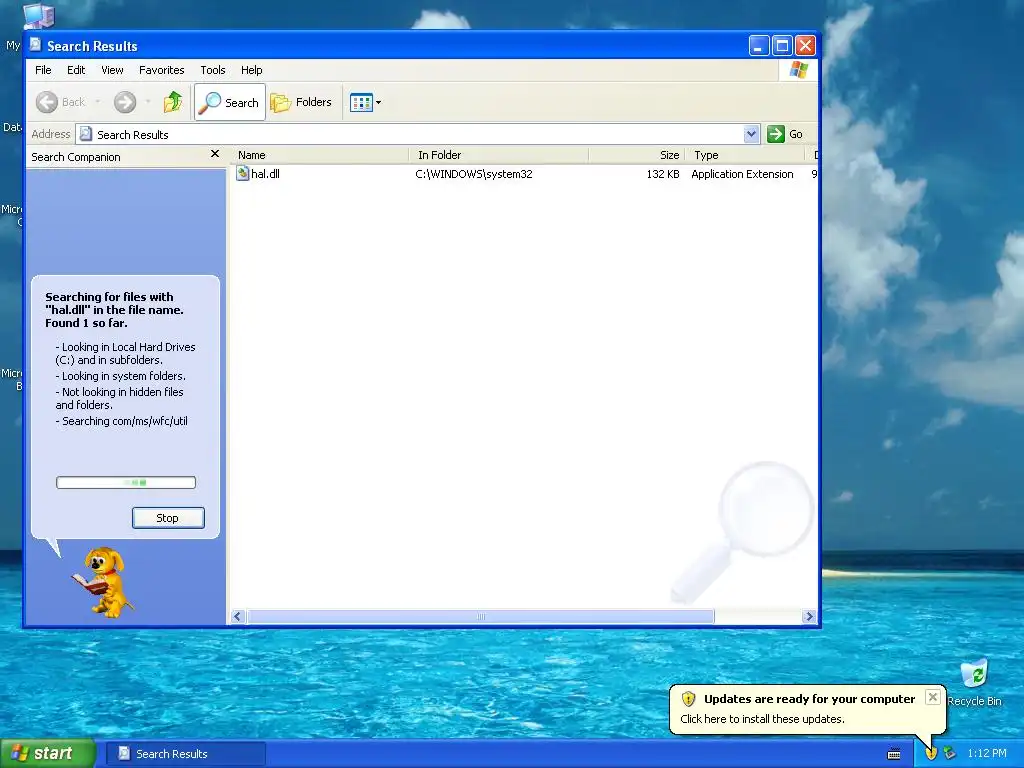Click the 132 KB size cell
This screenshot has height=768, width=1024.
point(663,174)
